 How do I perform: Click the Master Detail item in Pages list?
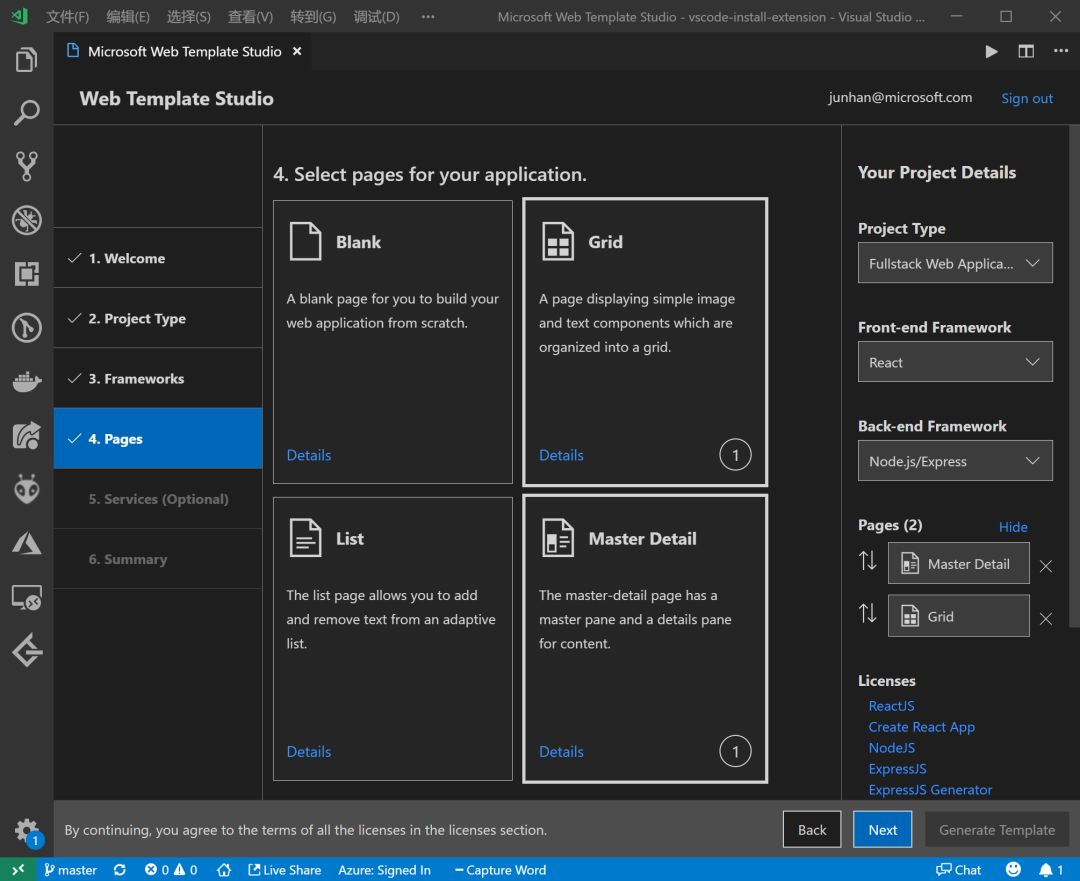click(x=958, y=563)
